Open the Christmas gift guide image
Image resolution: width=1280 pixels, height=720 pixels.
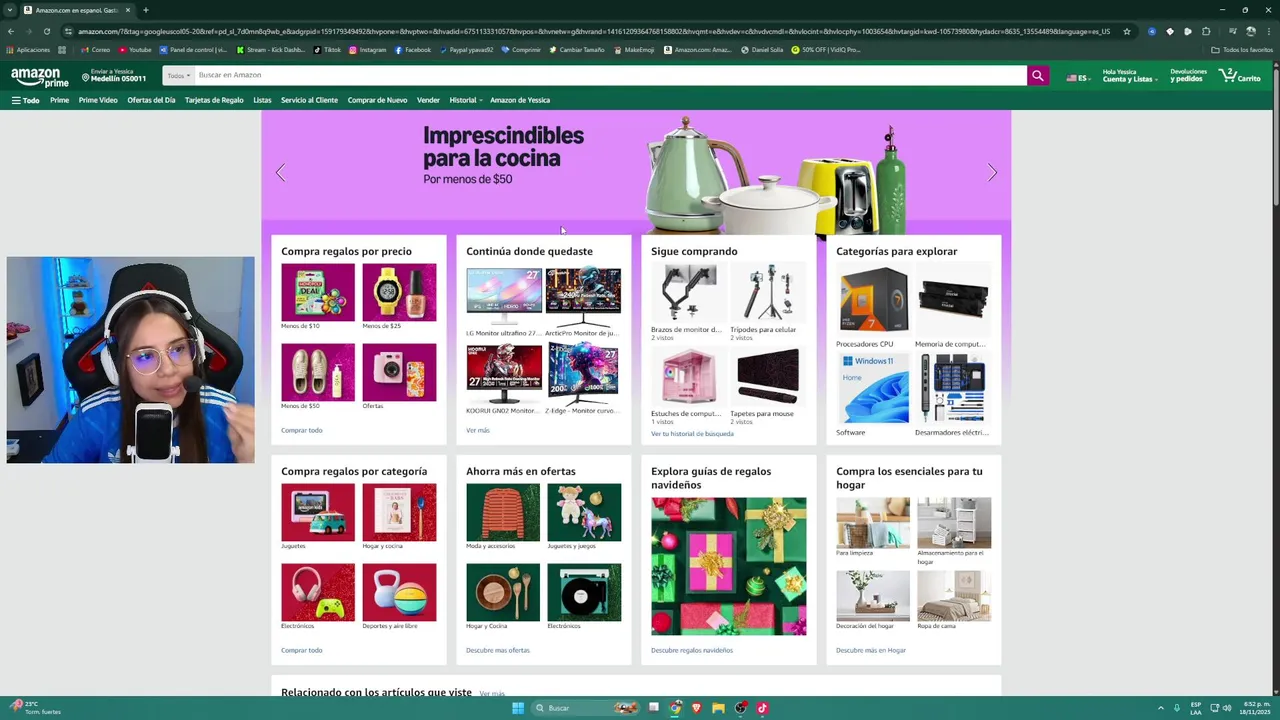tap(728, 566)
